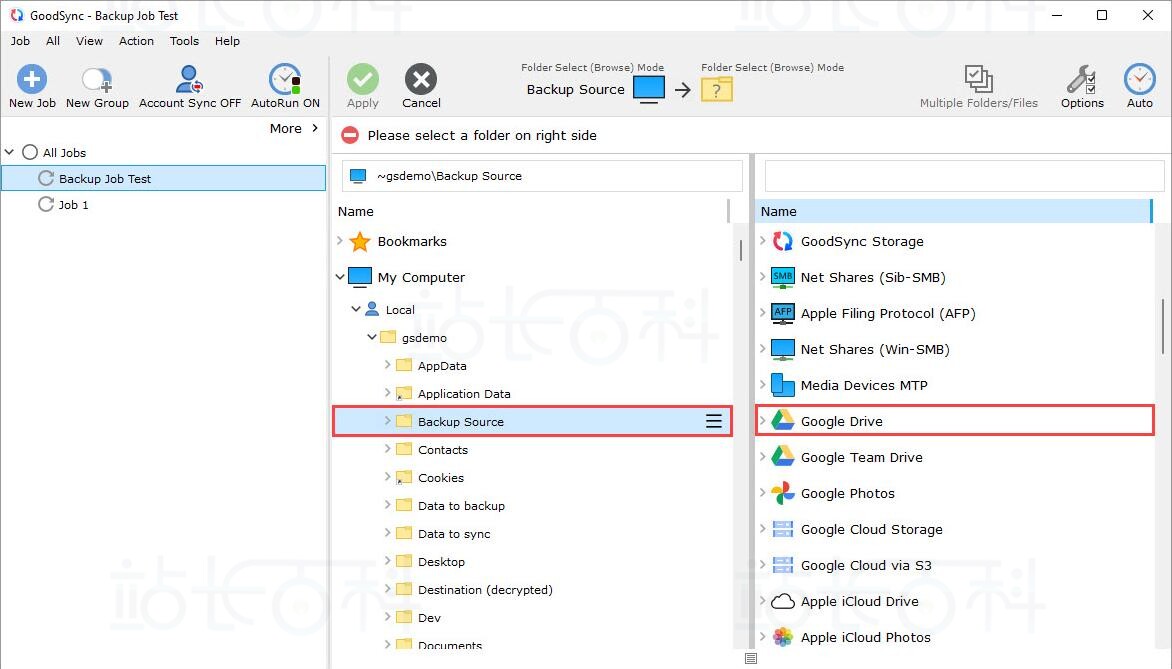Select the Media Devices MTP icon

(x=783, y=385)
